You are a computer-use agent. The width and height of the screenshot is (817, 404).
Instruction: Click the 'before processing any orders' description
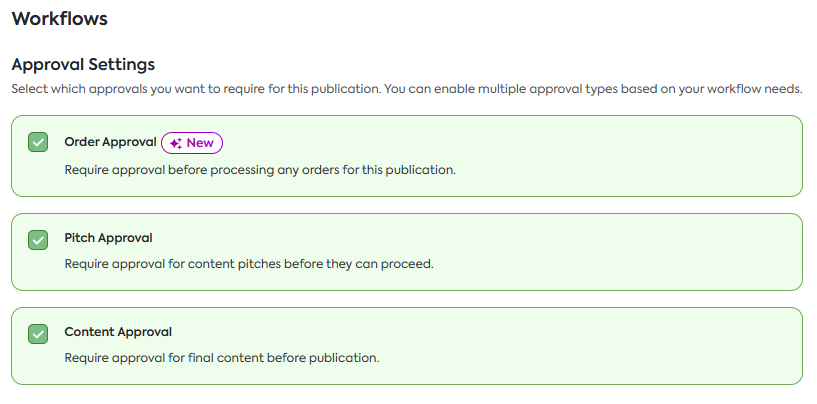pos(260,170)
